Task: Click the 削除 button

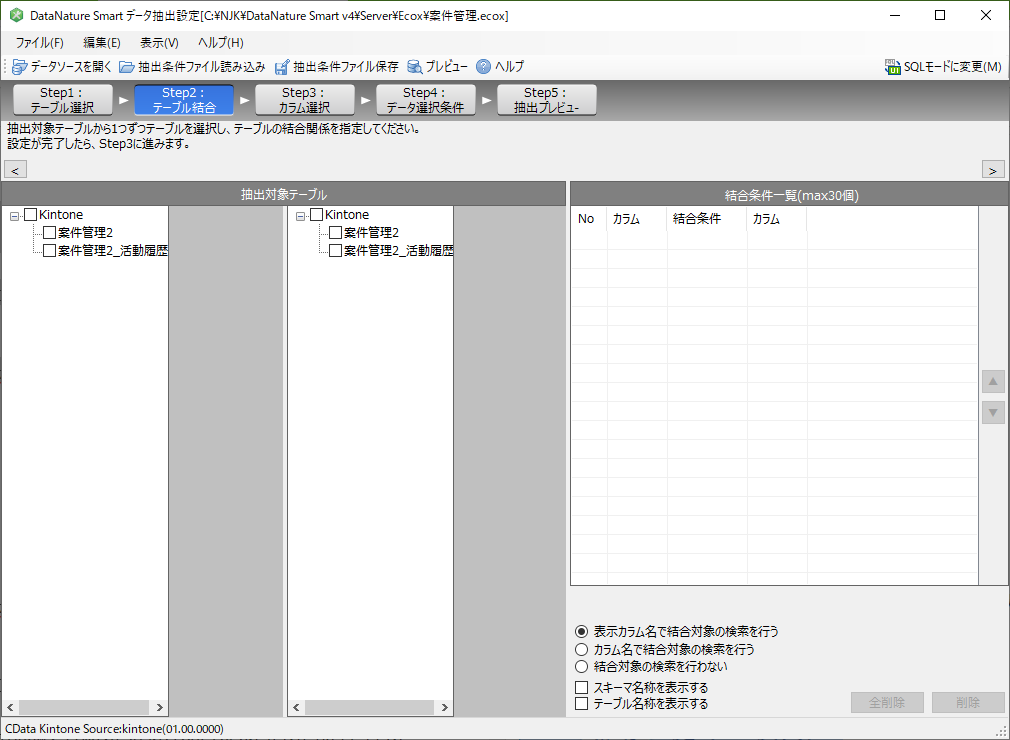Action: coord(968,702)
